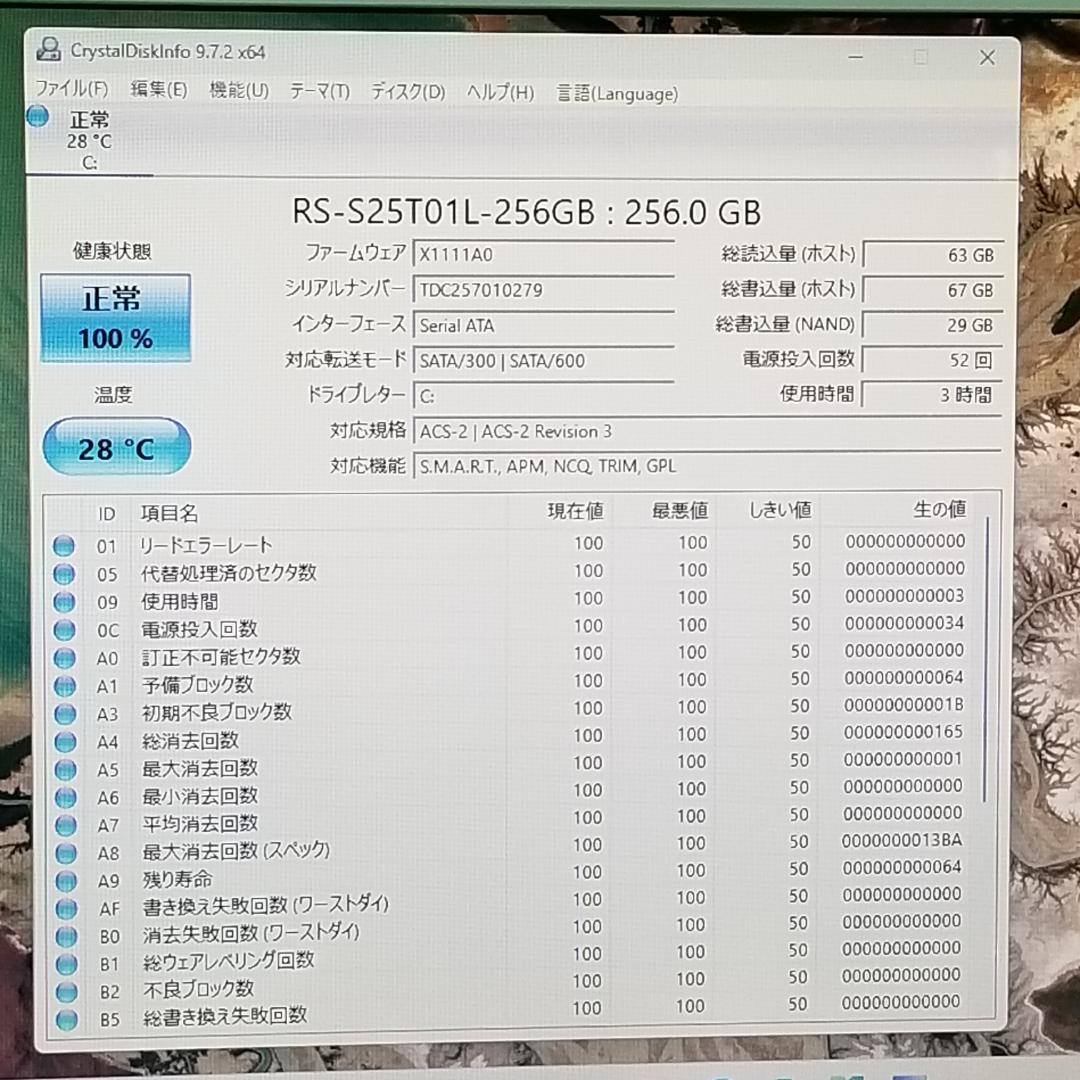Open the テーマ(T) menu
The image size is (1080, 1080).
320,91
